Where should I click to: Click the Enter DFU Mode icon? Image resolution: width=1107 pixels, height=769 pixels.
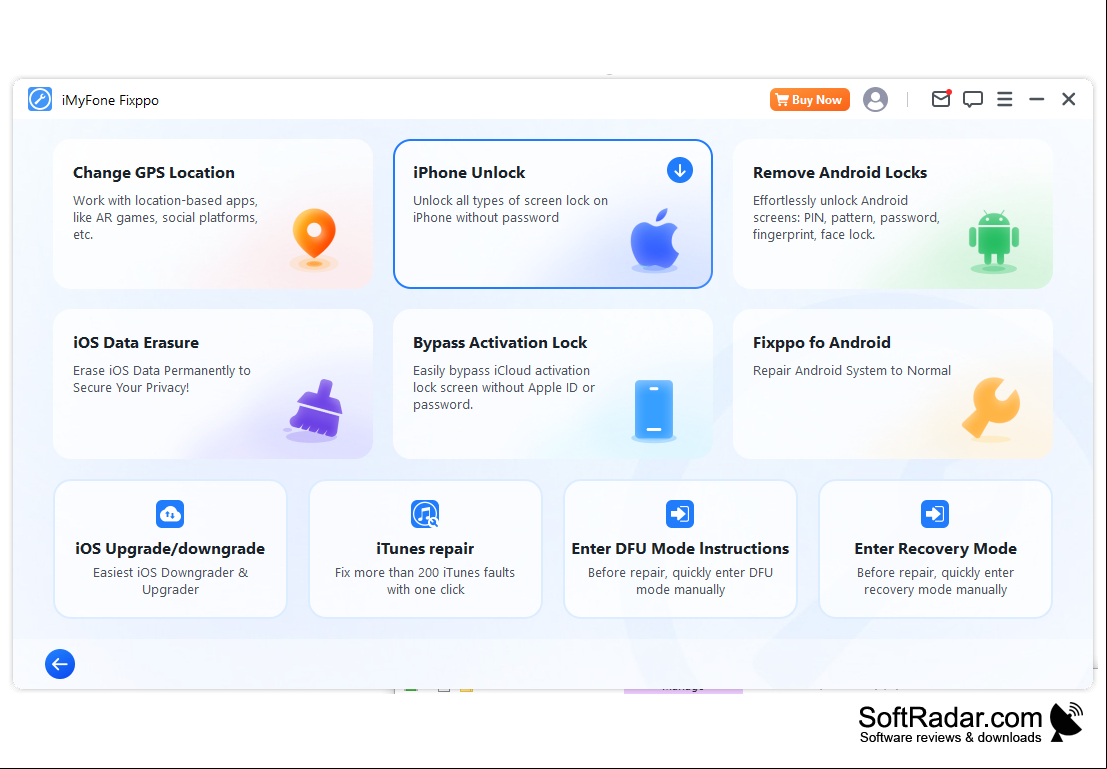coord(680,514)
